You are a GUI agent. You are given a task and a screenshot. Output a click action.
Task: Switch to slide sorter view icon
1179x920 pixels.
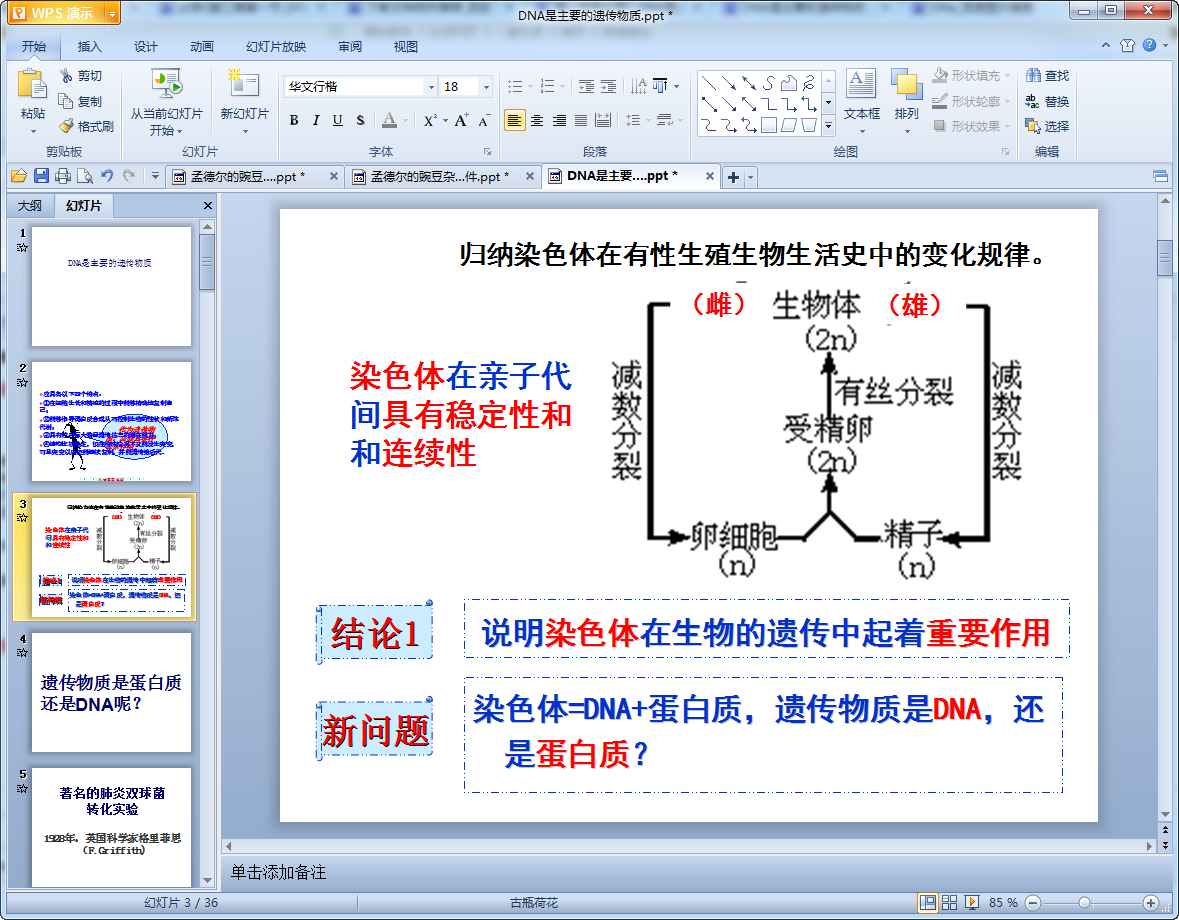(x=950, y=902)
